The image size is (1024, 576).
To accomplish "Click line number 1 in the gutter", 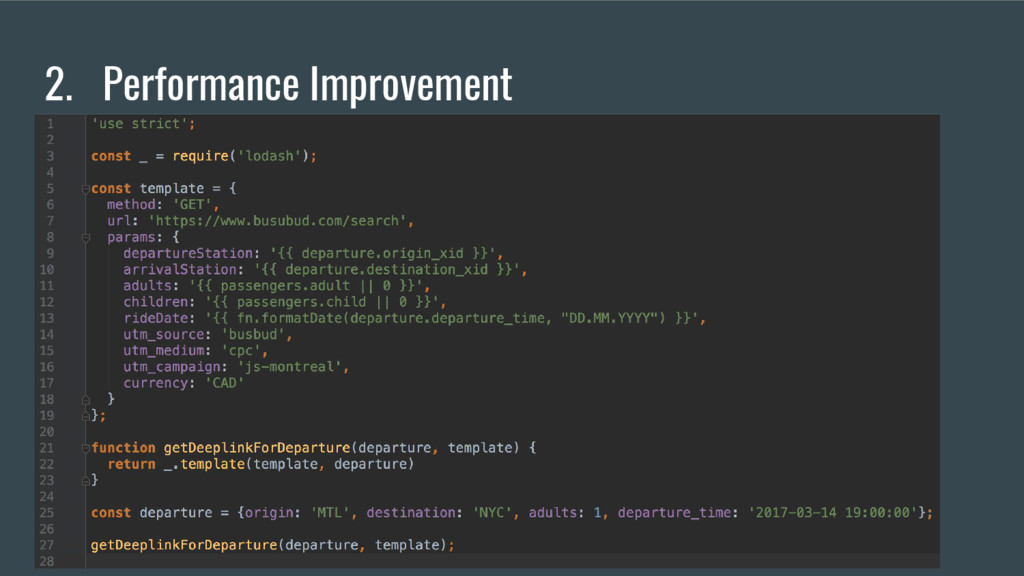I will pyautogui.click(x=50, y=123).
